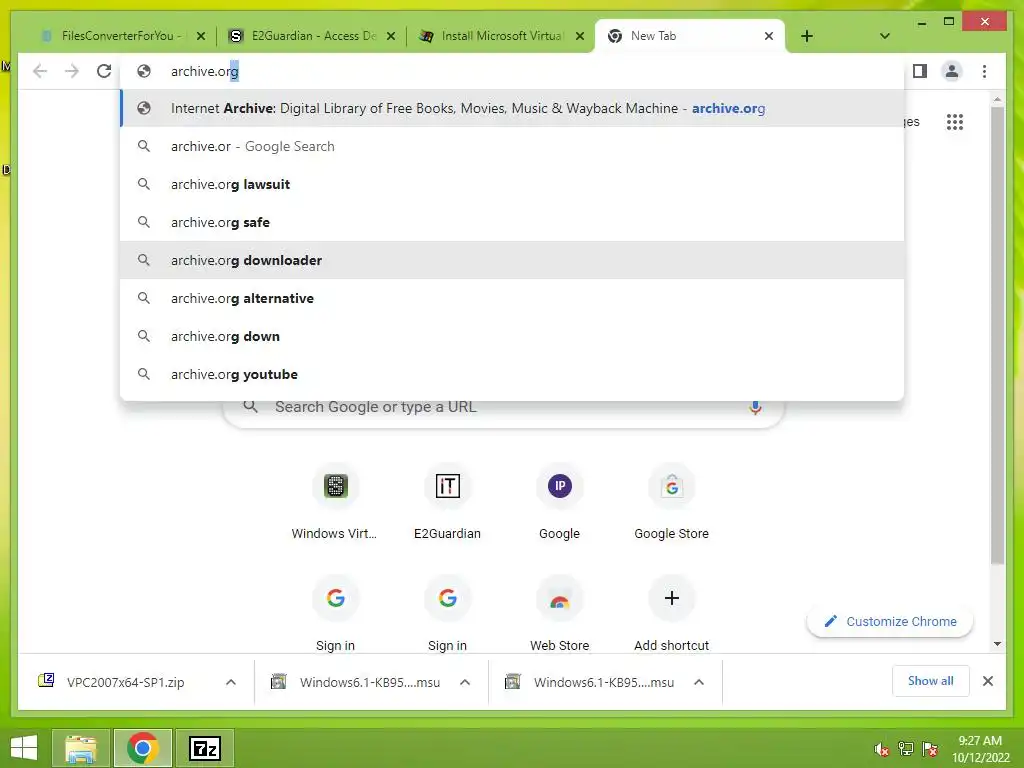
Task: Open Google apps grid
Action: coord(955,121)
